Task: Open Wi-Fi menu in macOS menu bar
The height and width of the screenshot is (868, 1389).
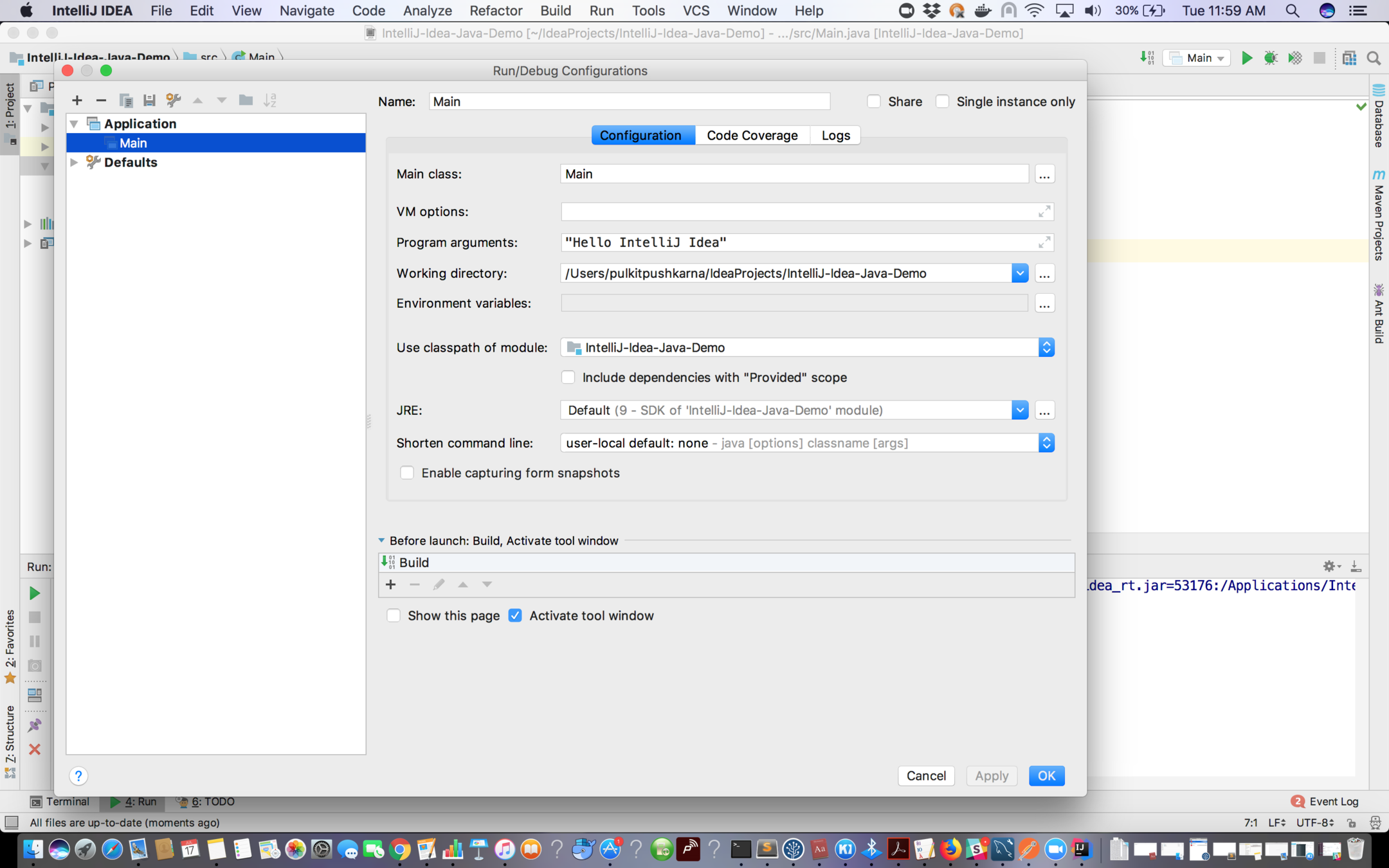Action: 1034,11
